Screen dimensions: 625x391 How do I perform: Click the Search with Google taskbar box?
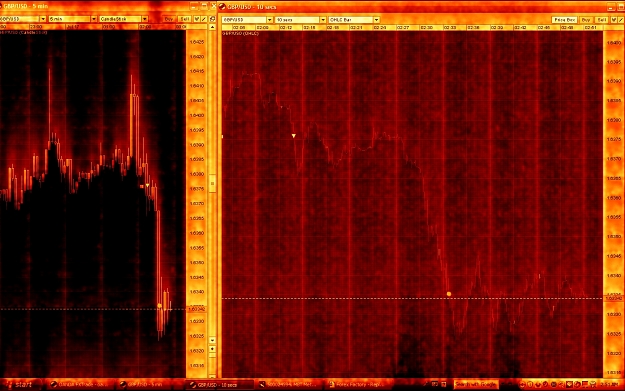476,384
